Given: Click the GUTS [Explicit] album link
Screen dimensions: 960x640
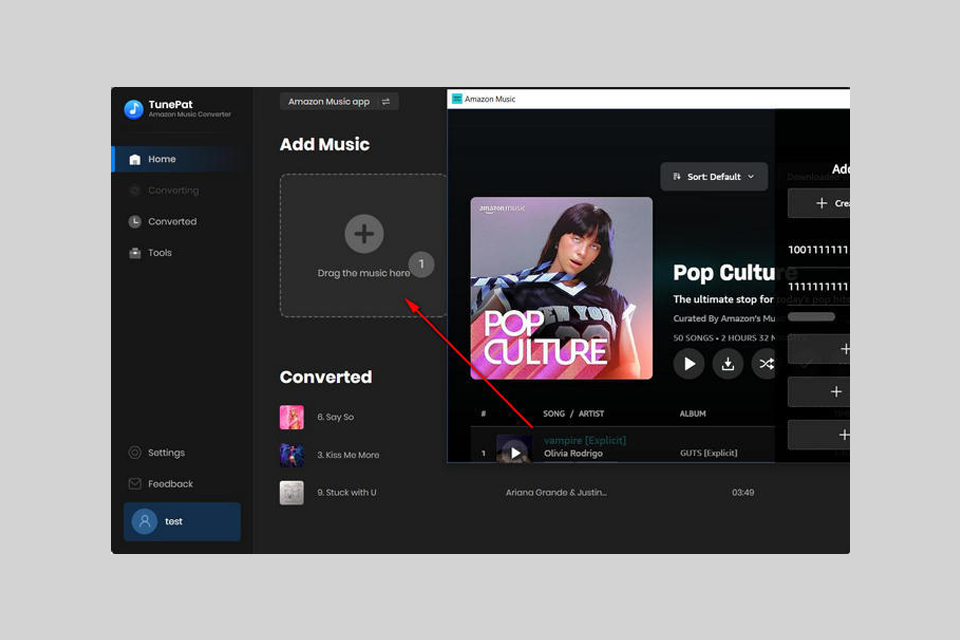Looking at the screenshot, I should coord(708,453).
